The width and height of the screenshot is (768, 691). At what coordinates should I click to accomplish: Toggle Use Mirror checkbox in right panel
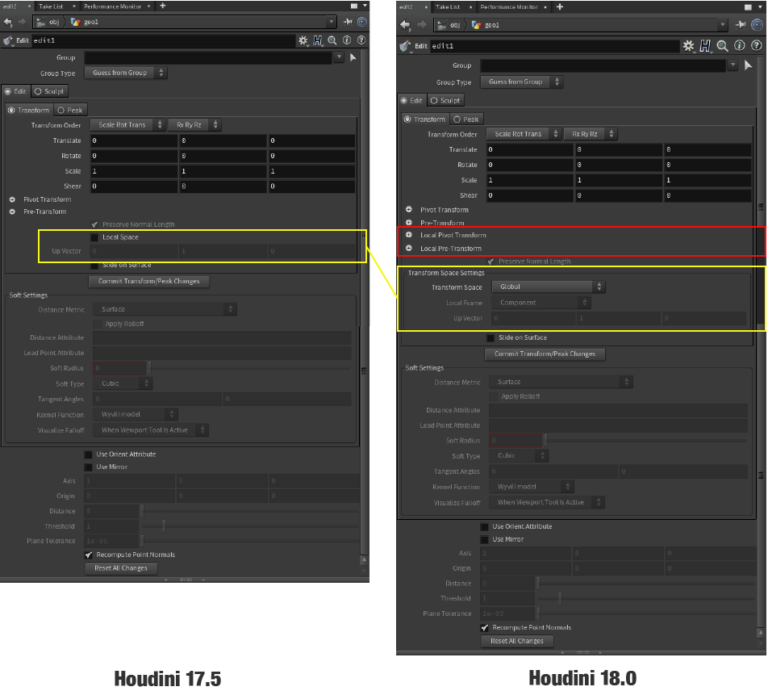[x=485, y=539]
